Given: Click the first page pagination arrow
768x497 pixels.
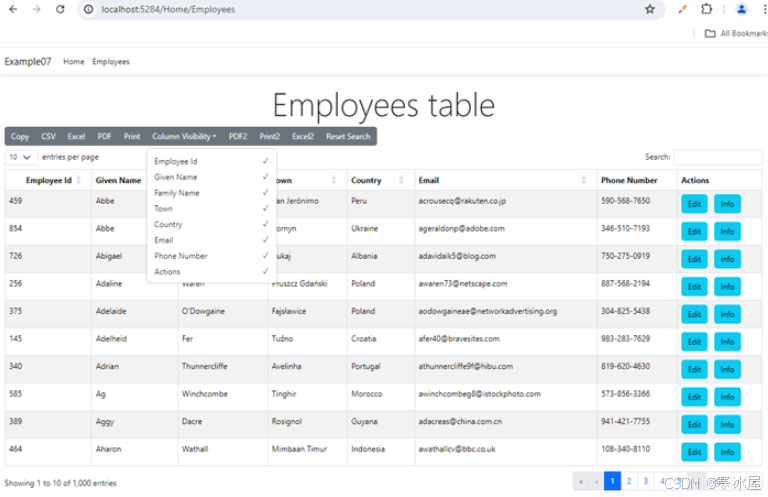Looking at the screenshot, I should tap(580, 481).
